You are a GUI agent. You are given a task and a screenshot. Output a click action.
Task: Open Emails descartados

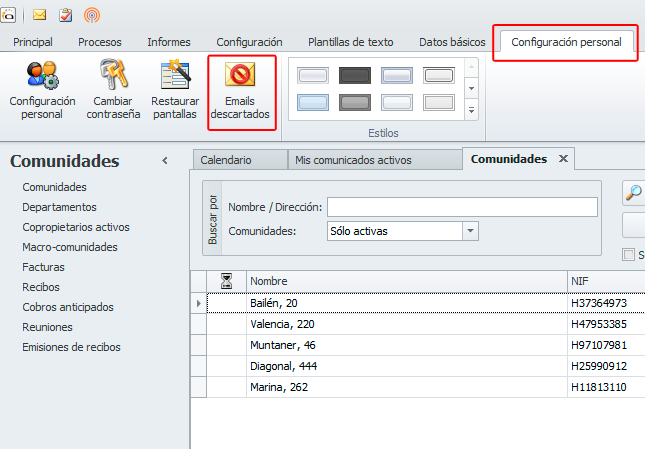point(240,90)
